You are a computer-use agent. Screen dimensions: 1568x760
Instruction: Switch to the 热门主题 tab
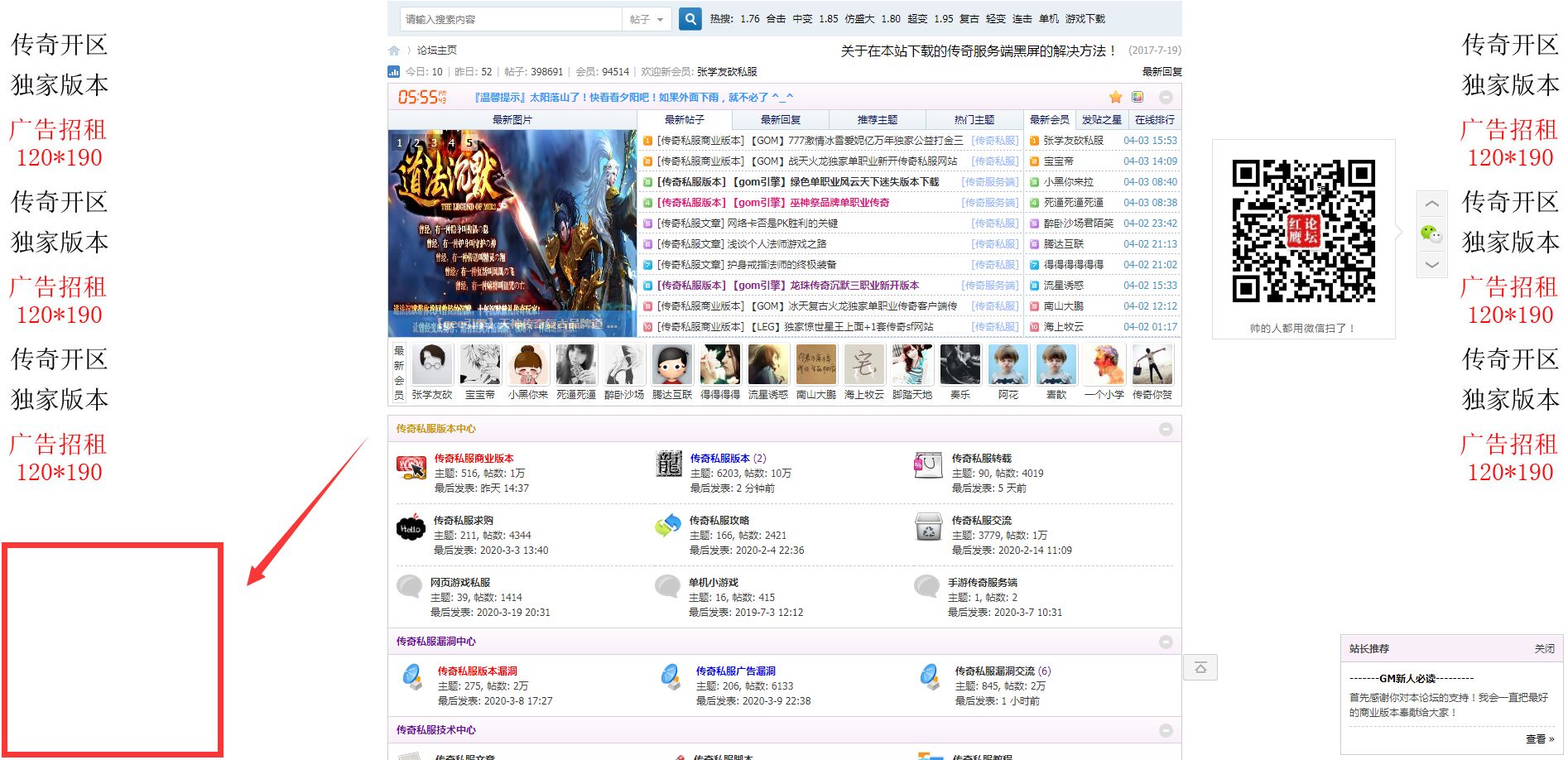pos(974,120)
